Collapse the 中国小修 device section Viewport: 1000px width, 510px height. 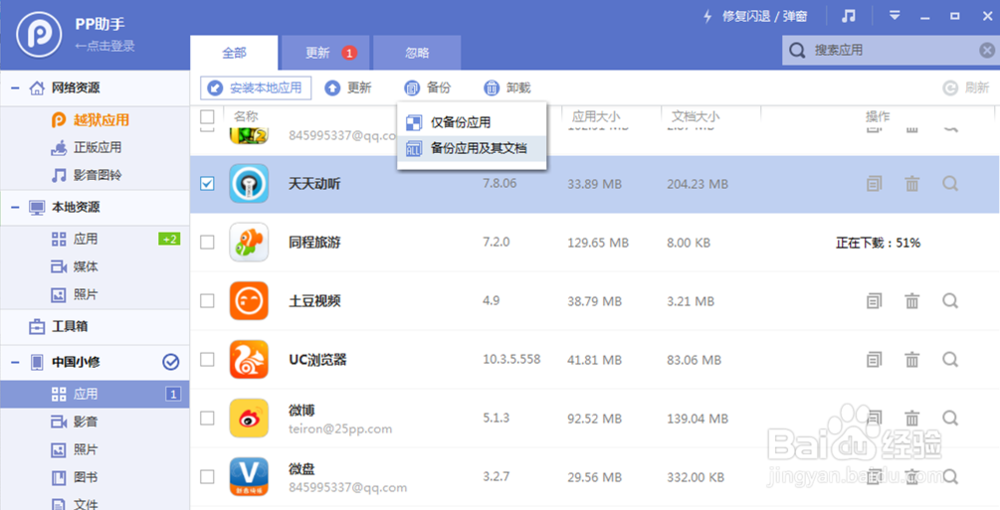click(15, 362)
